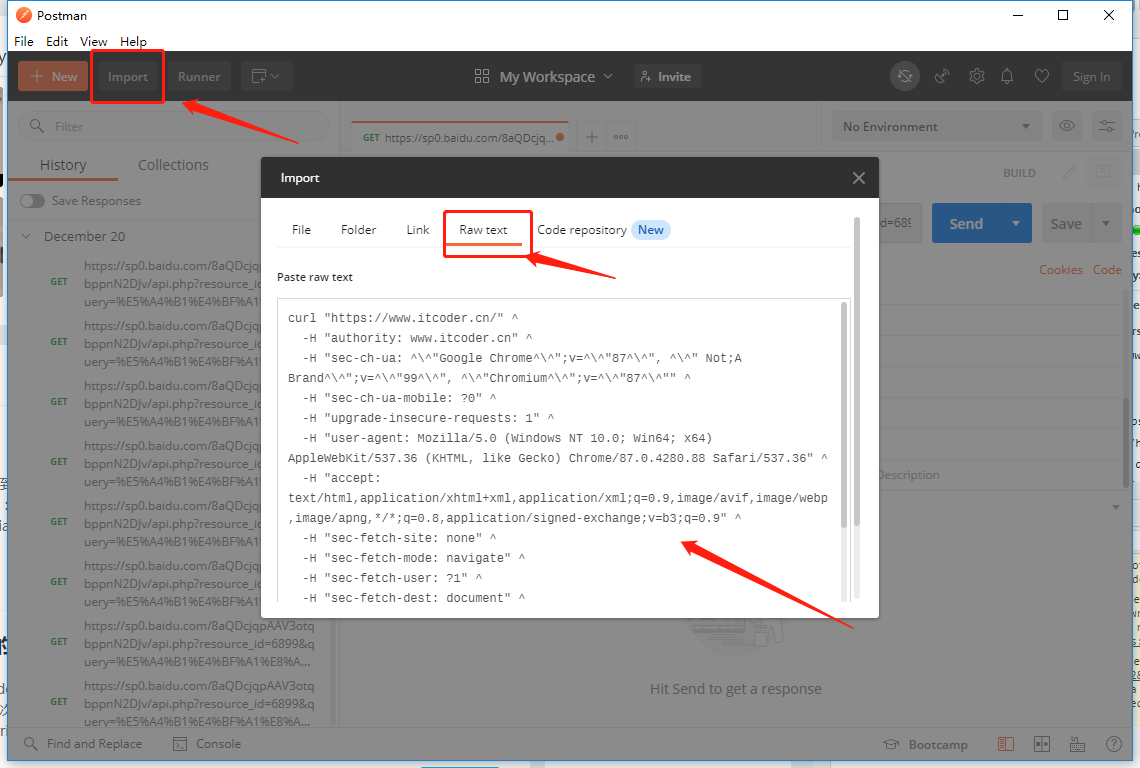1140x768 pixels.
Task: Open environment quick look eye icon
Action: tap(1067, 126)
